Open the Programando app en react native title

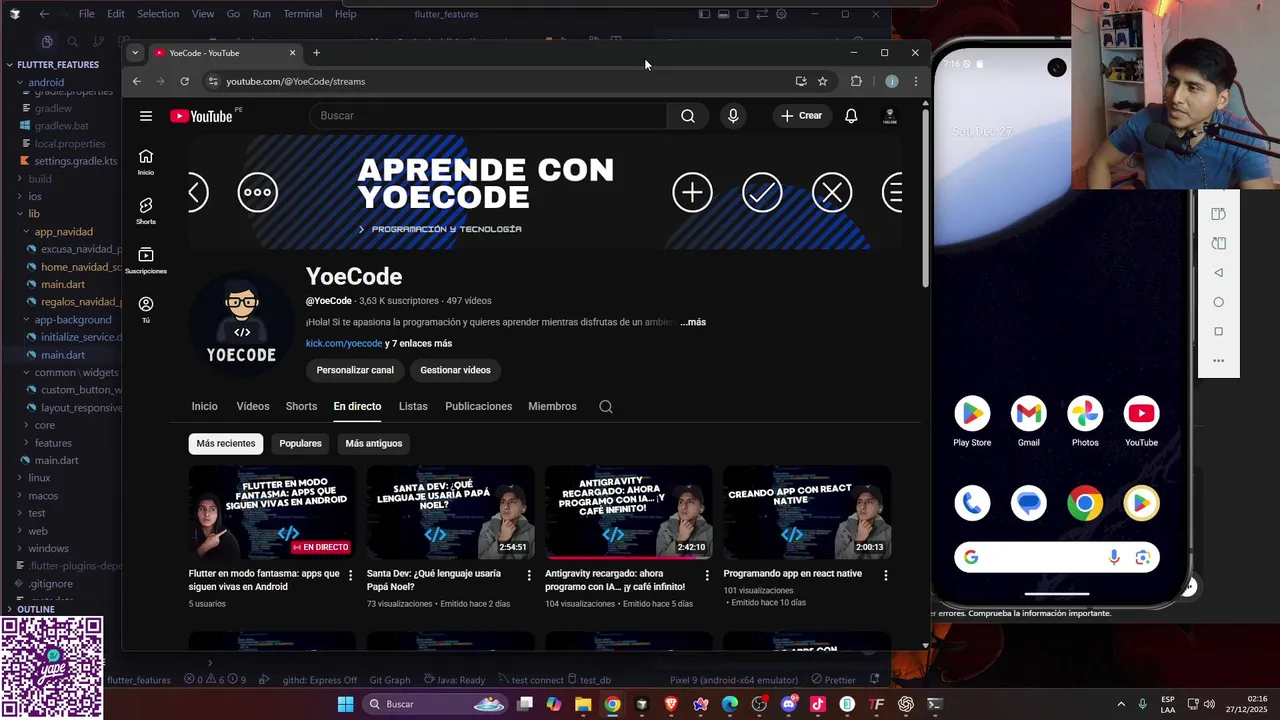(x=792, y=574)
